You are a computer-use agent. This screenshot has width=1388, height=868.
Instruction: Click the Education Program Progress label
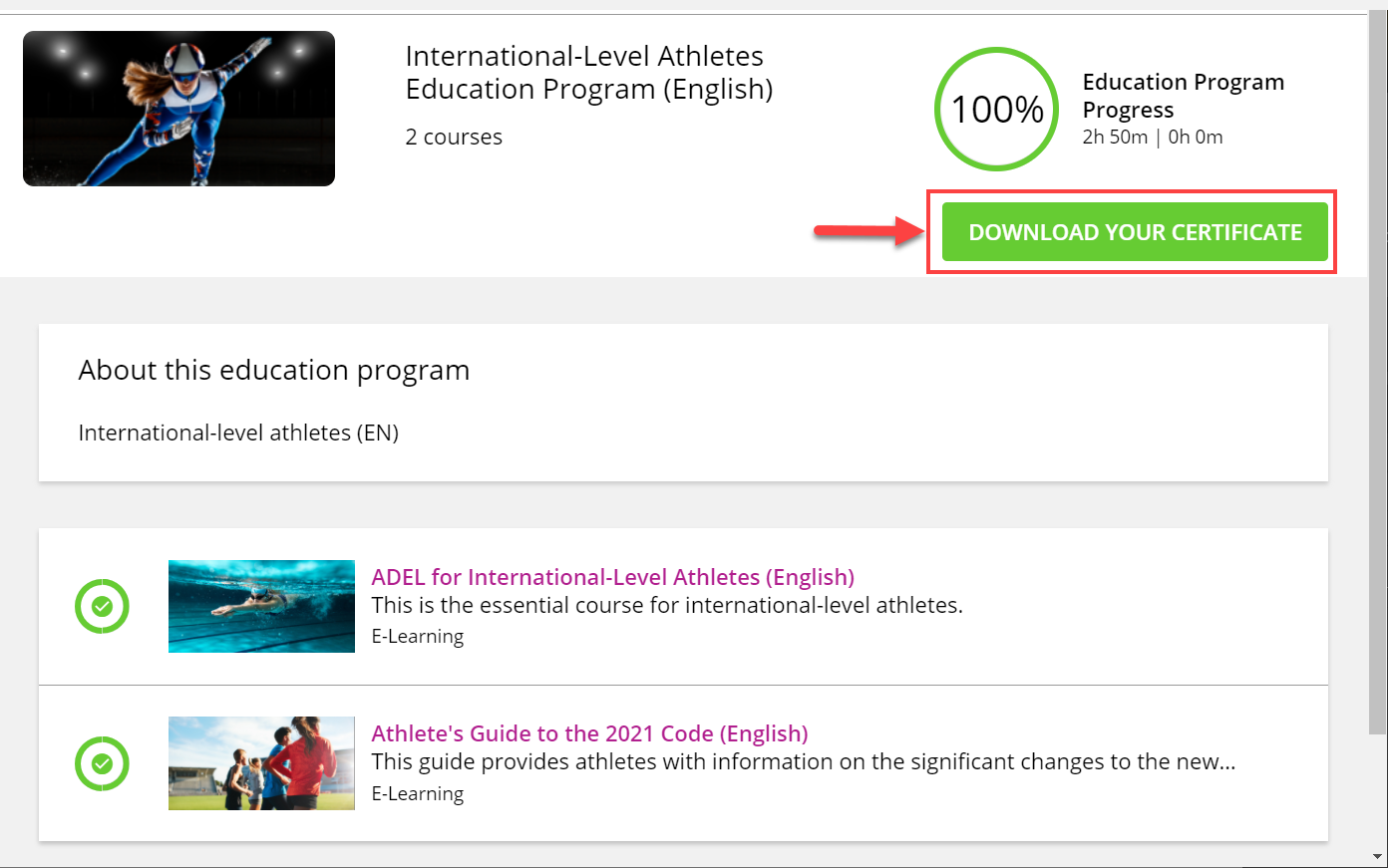1183,96
